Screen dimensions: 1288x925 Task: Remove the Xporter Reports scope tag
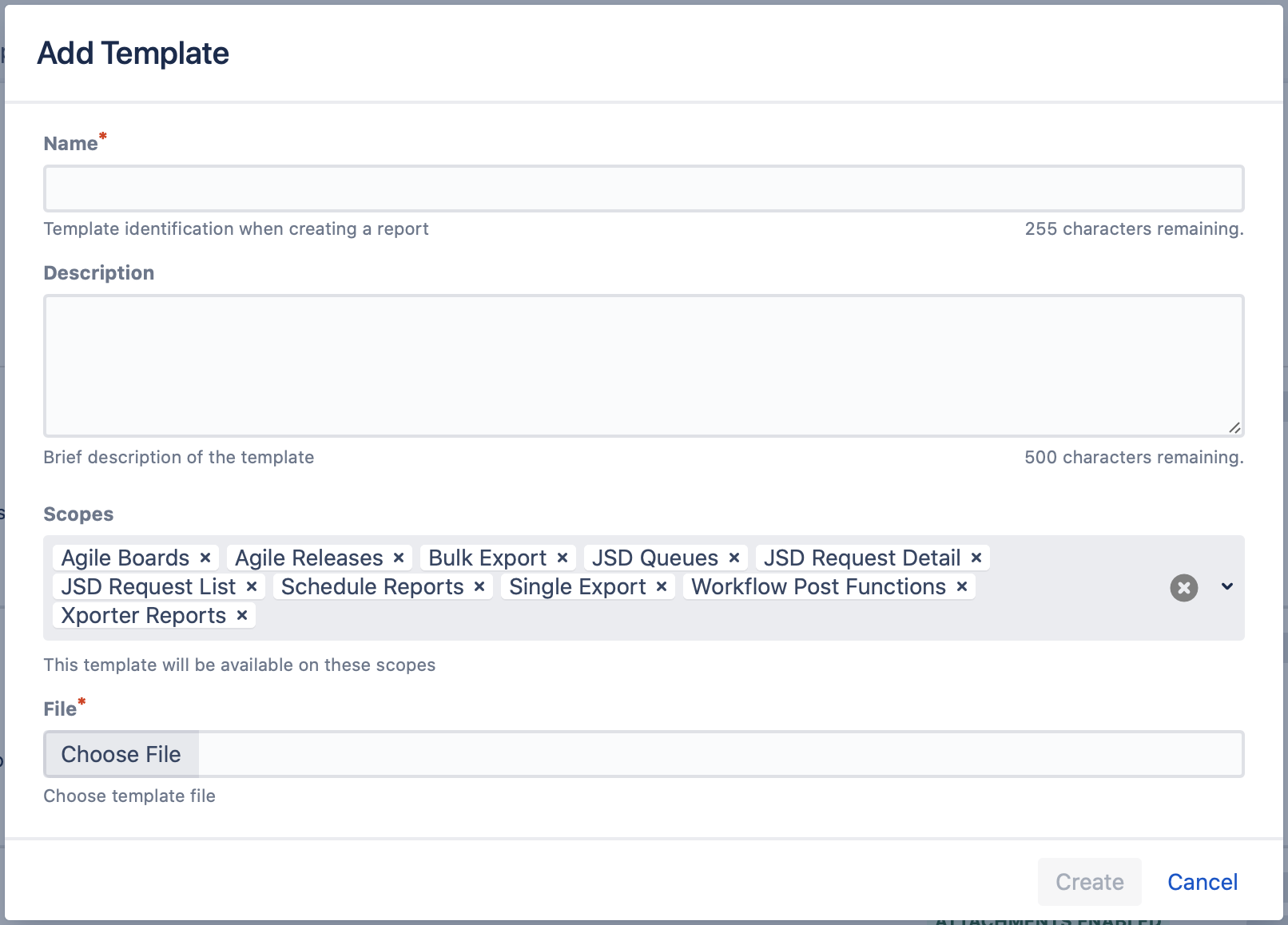click(242, 615)
